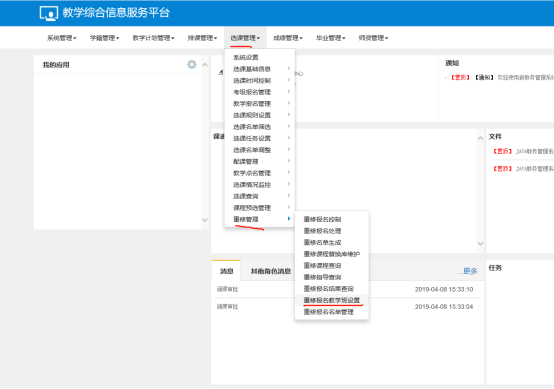Expand 选课任务设置 submenu
Viewport: 554px width, 389px height.
click(x=260, y=138)
